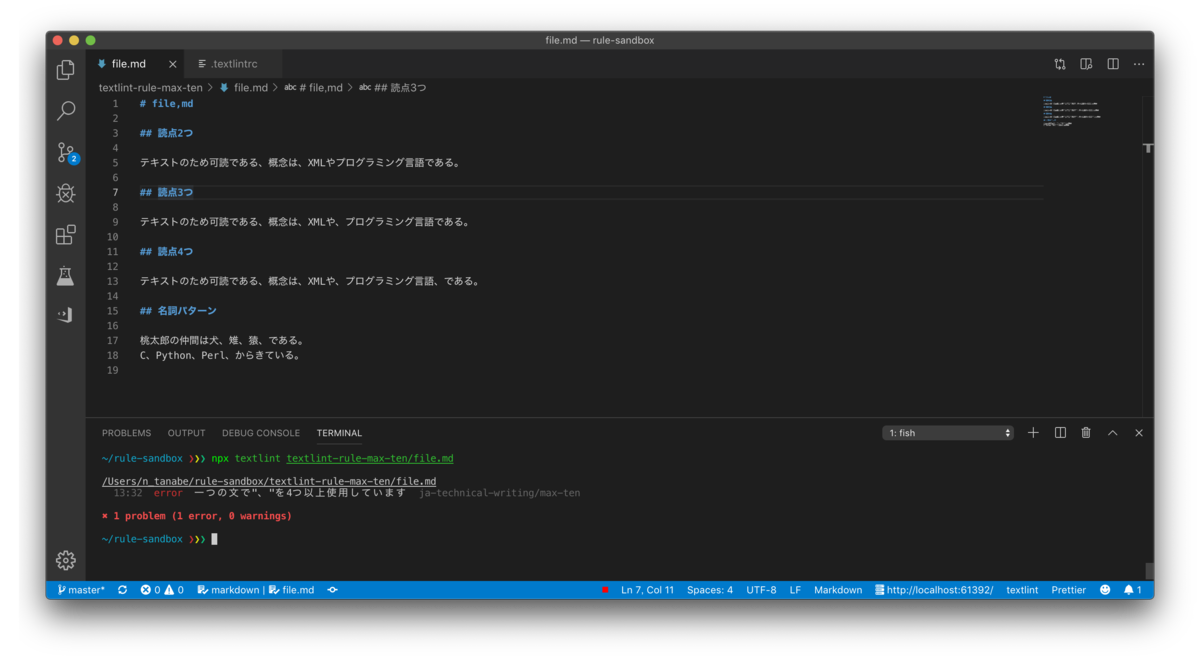This screenshot has height=660, width=1200.
Task: Click the '# file,md' heading on line 1
Action: click(x=166, y=104)
